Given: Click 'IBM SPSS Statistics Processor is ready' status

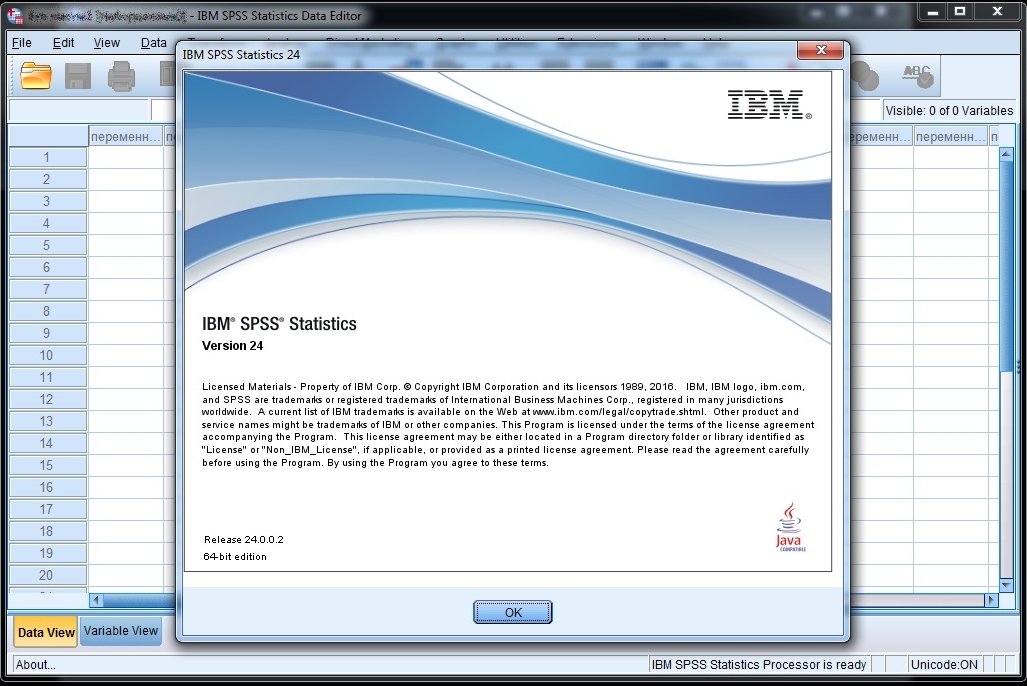Looking at the screenshot, I should [x=758, y=664].
